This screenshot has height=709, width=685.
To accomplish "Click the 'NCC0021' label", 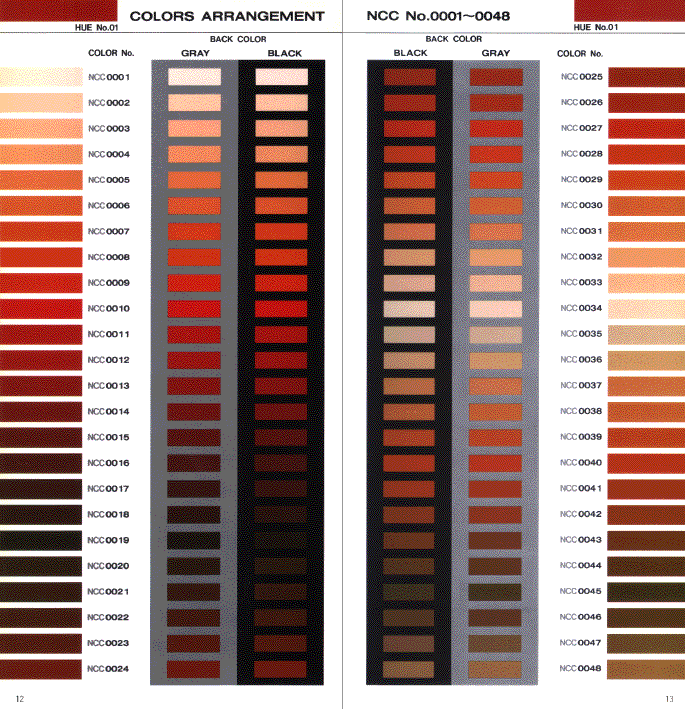I will (108, 592).
